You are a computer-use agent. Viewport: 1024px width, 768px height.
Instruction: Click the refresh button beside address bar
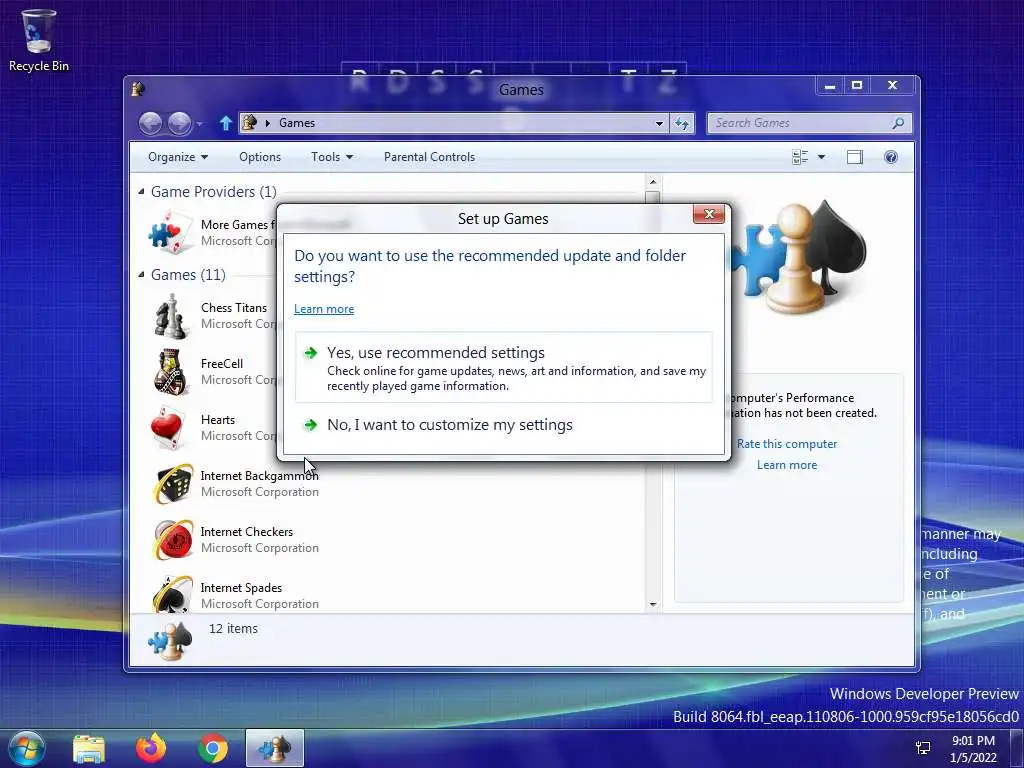[x=682, y=123]
